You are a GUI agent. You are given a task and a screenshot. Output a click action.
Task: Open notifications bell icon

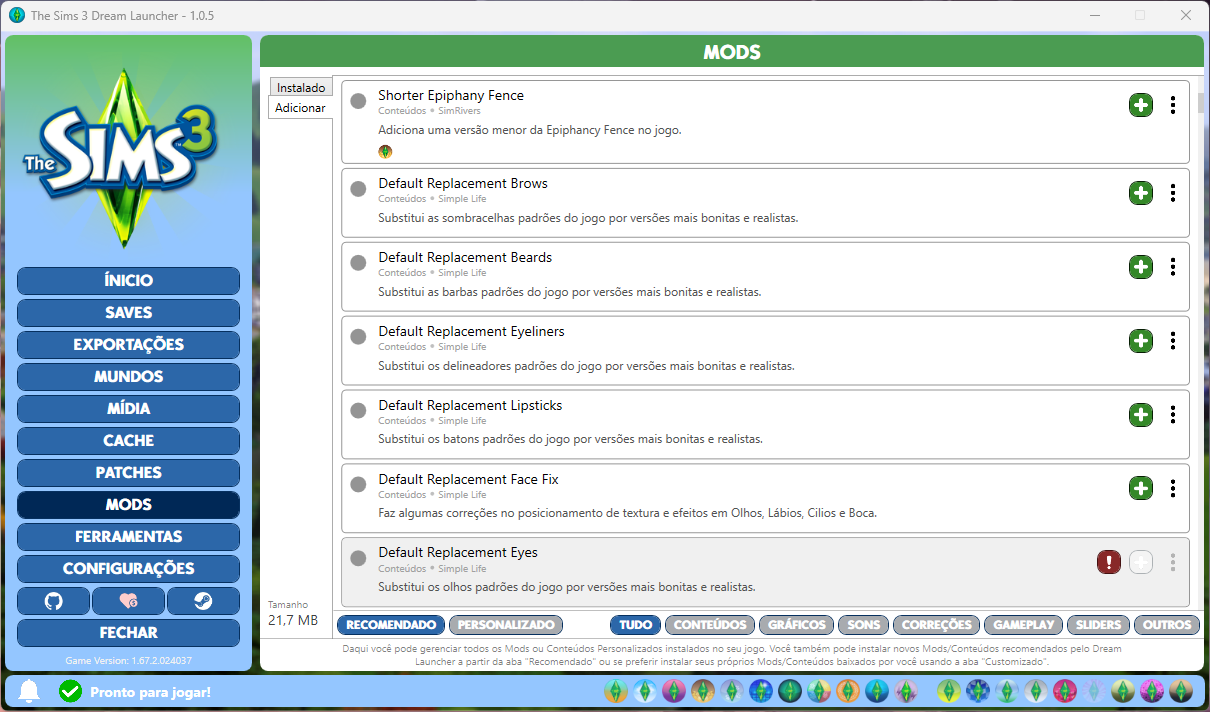(30, 691)
